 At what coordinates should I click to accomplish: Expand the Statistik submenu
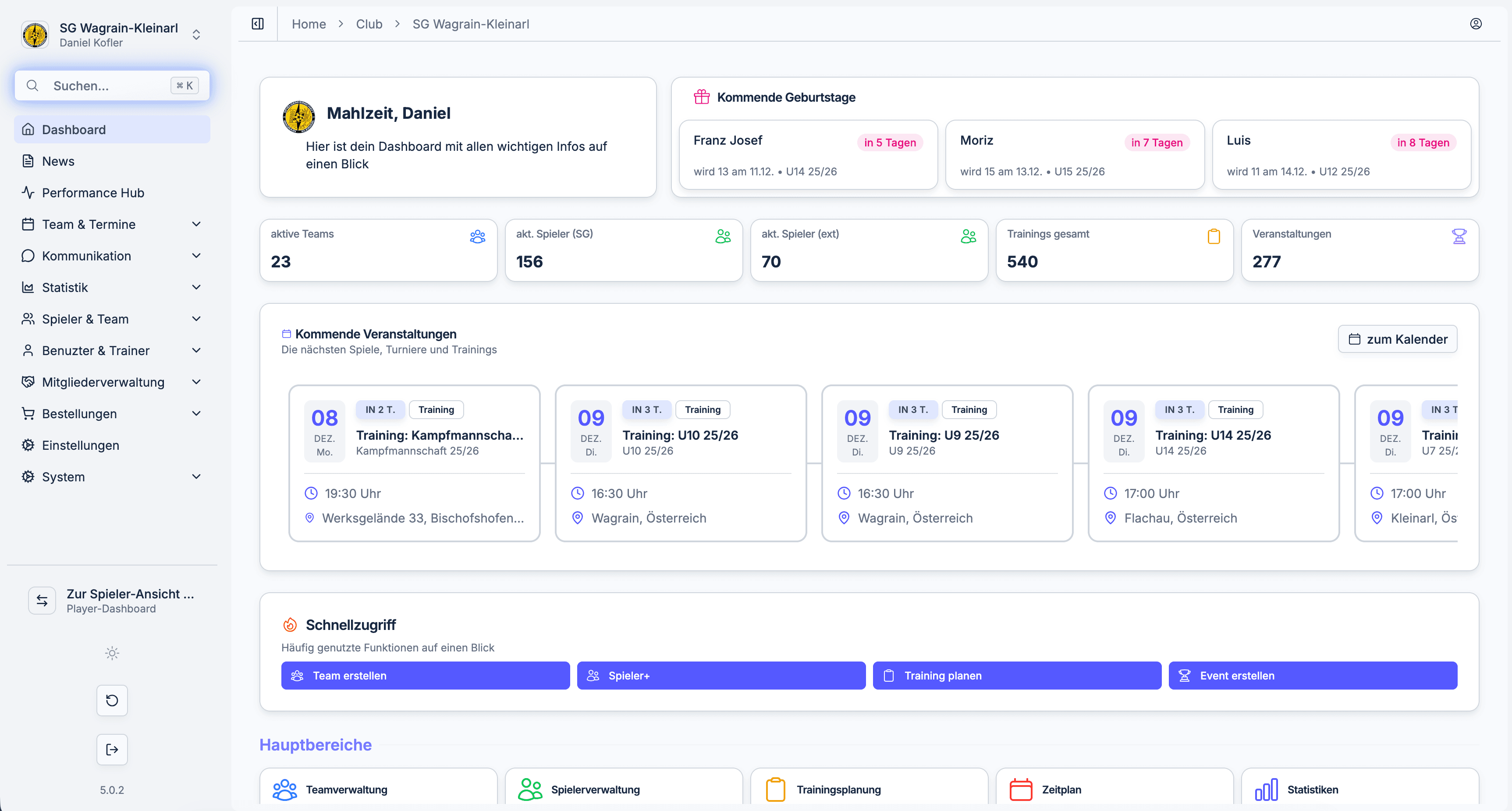tap(112, 288)
